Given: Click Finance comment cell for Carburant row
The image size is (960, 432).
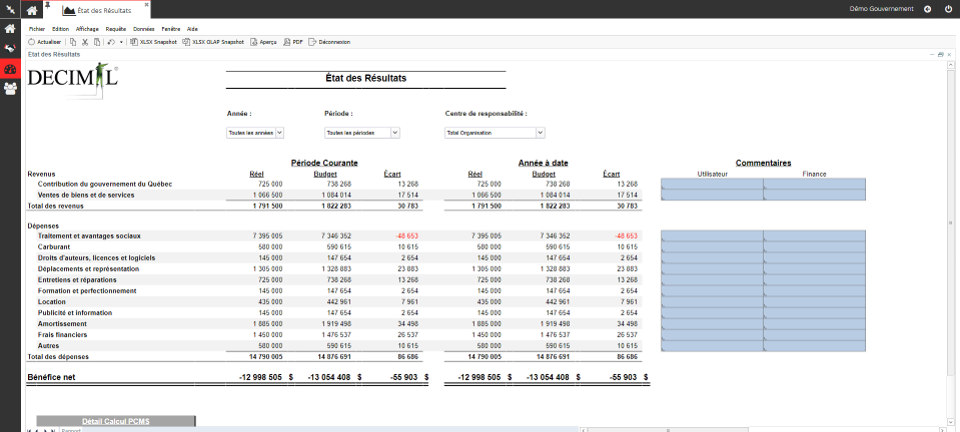Looking at the screenshot, I should 815,247.
